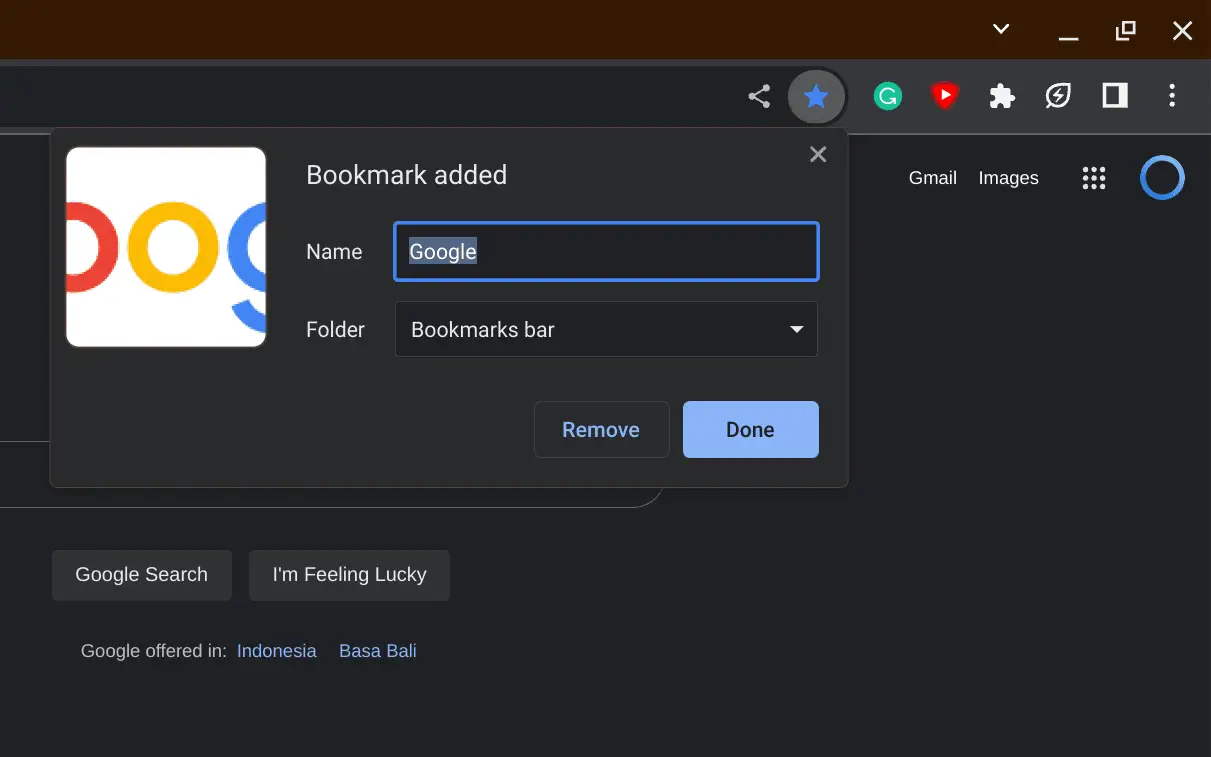1211x757 pixels.
Task: Click the Google logo bookmark thumbnail
Action: (x=166, y=247)
